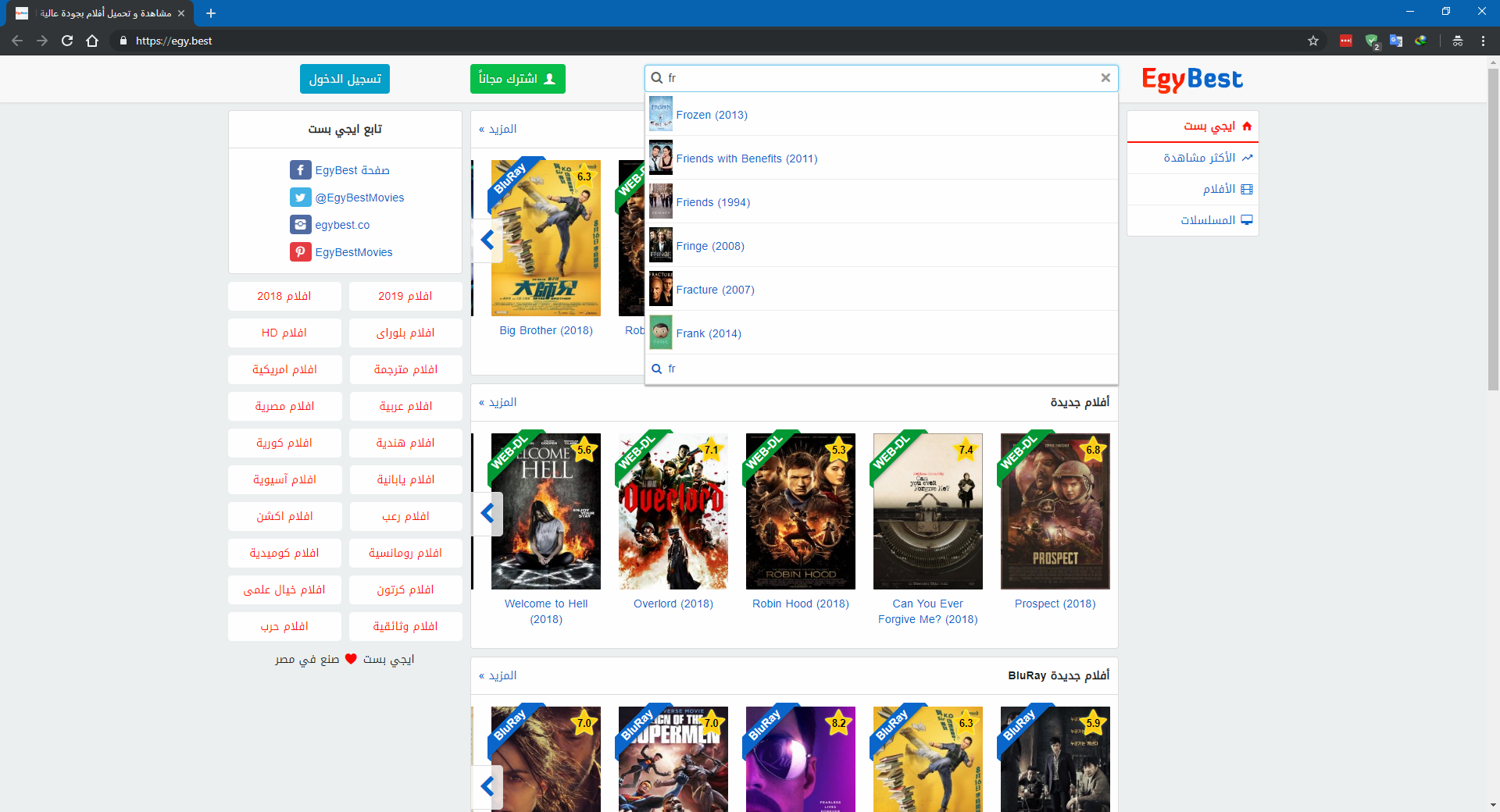This screenshot has height=812, width=1500.
Task: Click the green free signup button
Action: (x=517, y=79)
